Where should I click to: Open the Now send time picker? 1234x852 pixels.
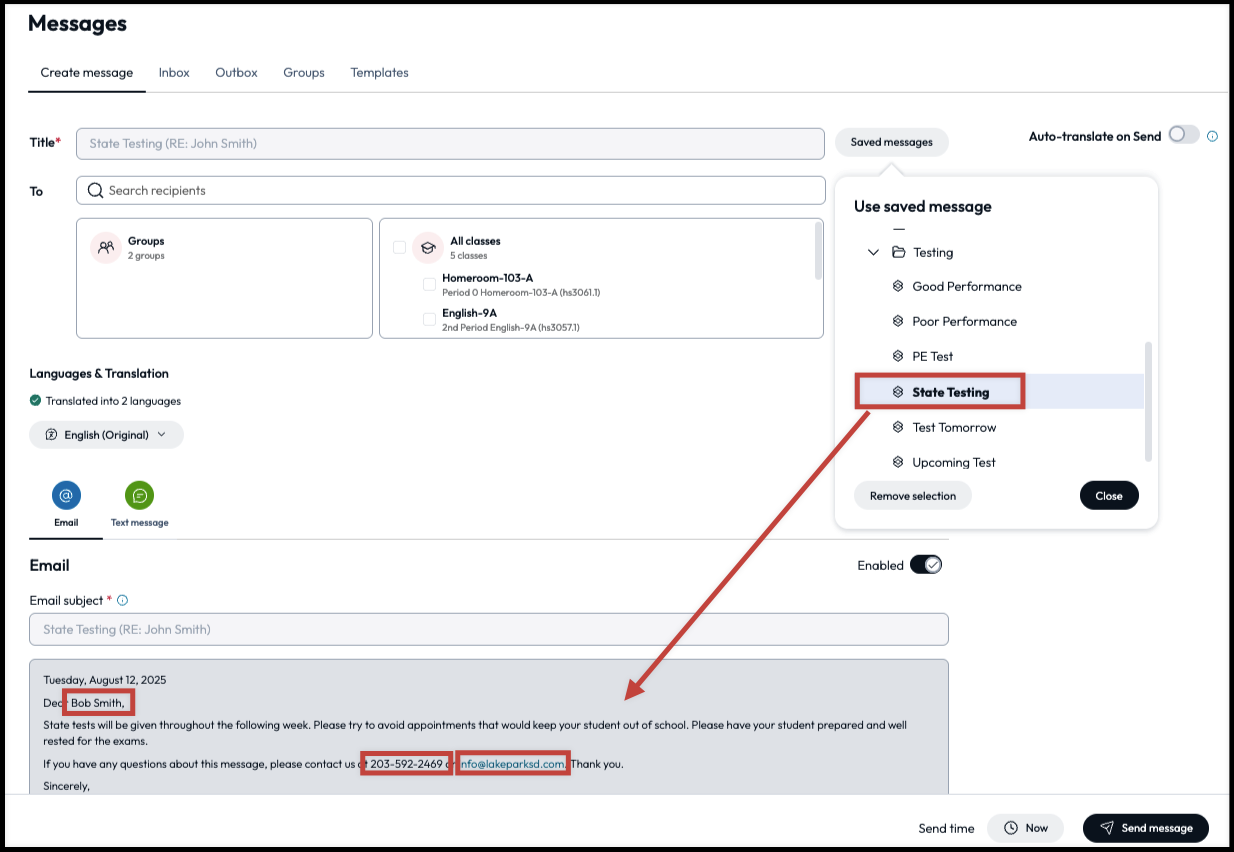1026,828
